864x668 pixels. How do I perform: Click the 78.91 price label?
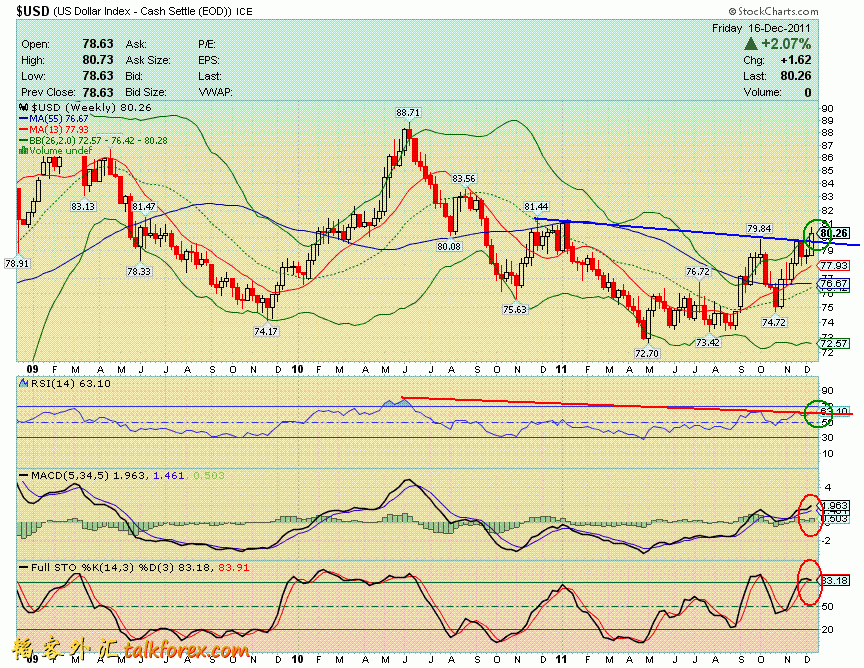click(x=17, y=263)
